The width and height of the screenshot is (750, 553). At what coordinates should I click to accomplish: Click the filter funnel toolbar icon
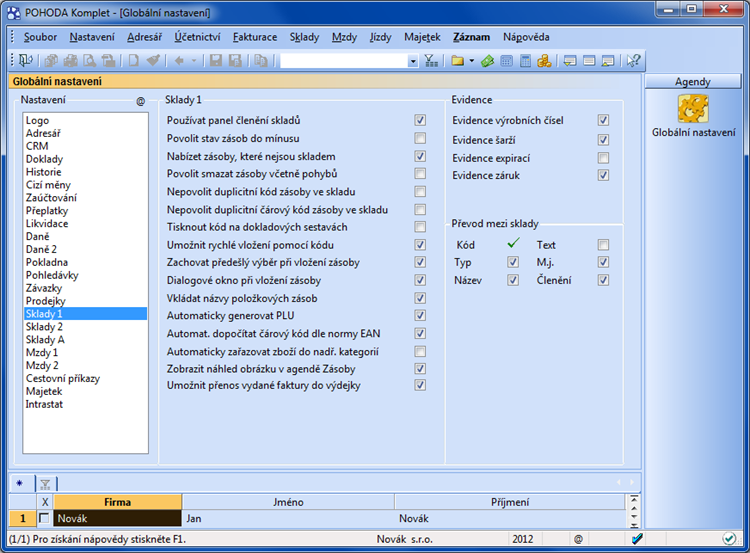(431, 60)
